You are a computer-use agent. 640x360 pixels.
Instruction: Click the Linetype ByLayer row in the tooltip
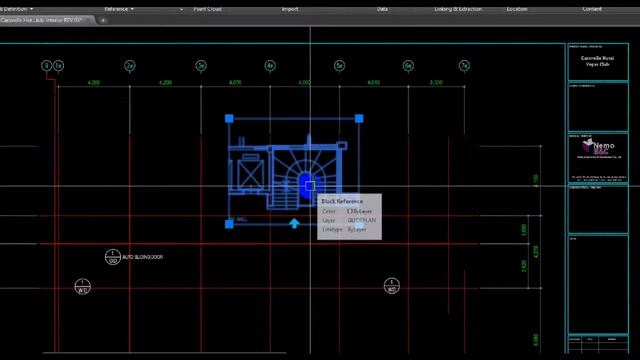(x=344, y=229)
